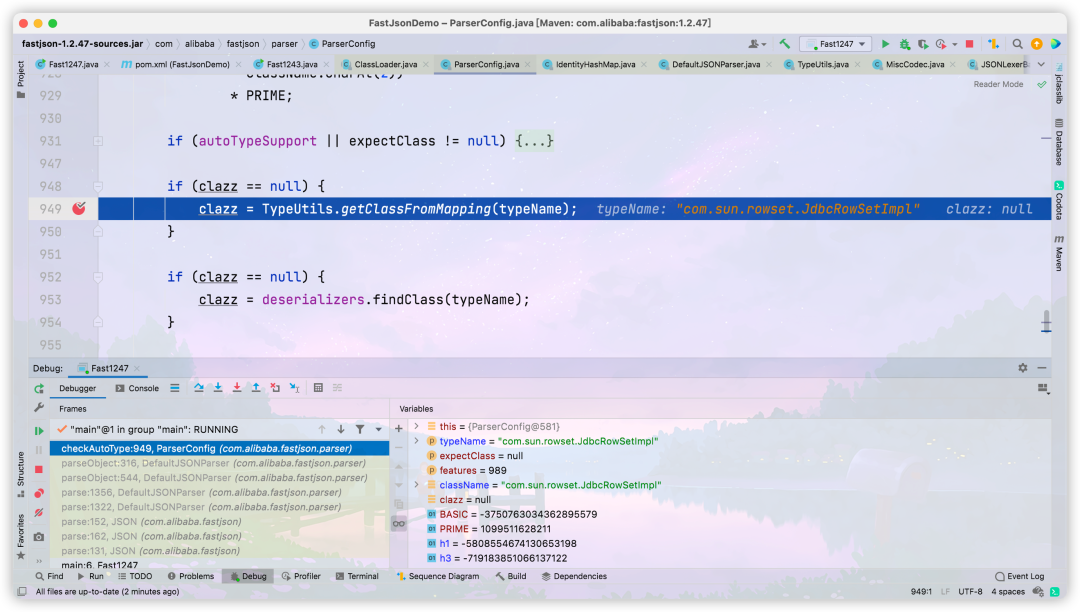Screen dimensions: 1080x612
Task: Toggle breakpoint on line 949
Action: click(x=79, y=208)
